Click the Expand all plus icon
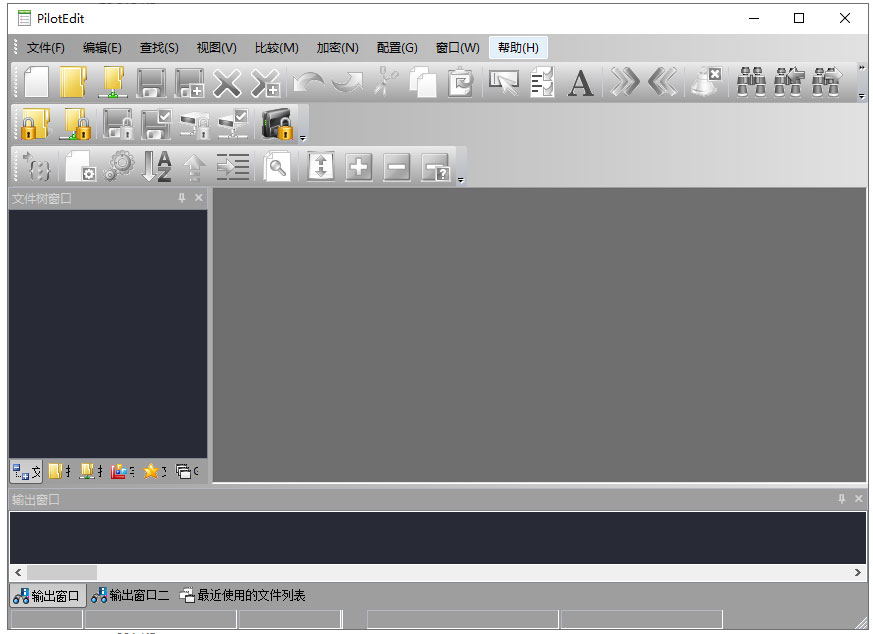This screenshot has height=634, width=873. [359, 167]
